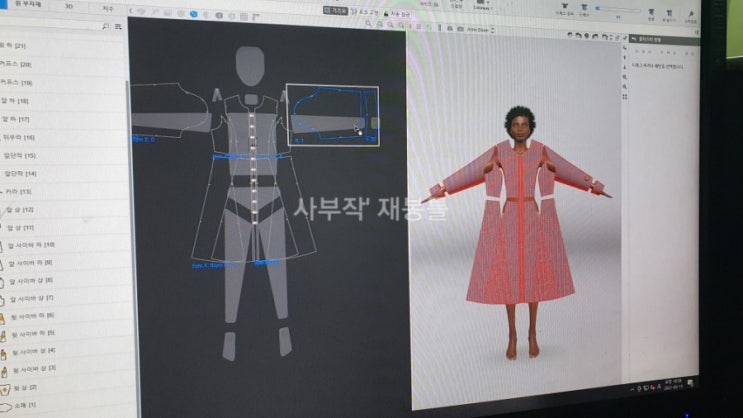Click the zoom-in magnifier in vertical 3D tool strip
The height and width of the screenshot is (418, 743).
coord(625,77)
